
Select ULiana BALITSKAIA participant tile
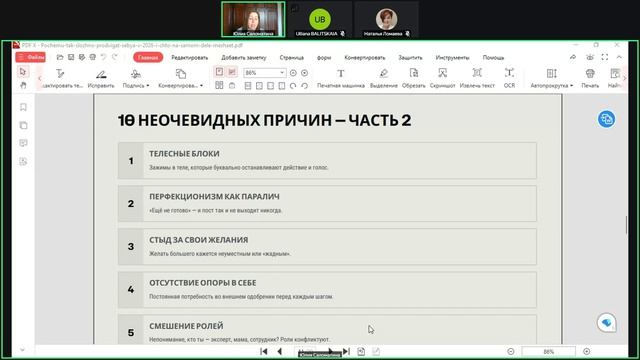[x=320, y=20]
